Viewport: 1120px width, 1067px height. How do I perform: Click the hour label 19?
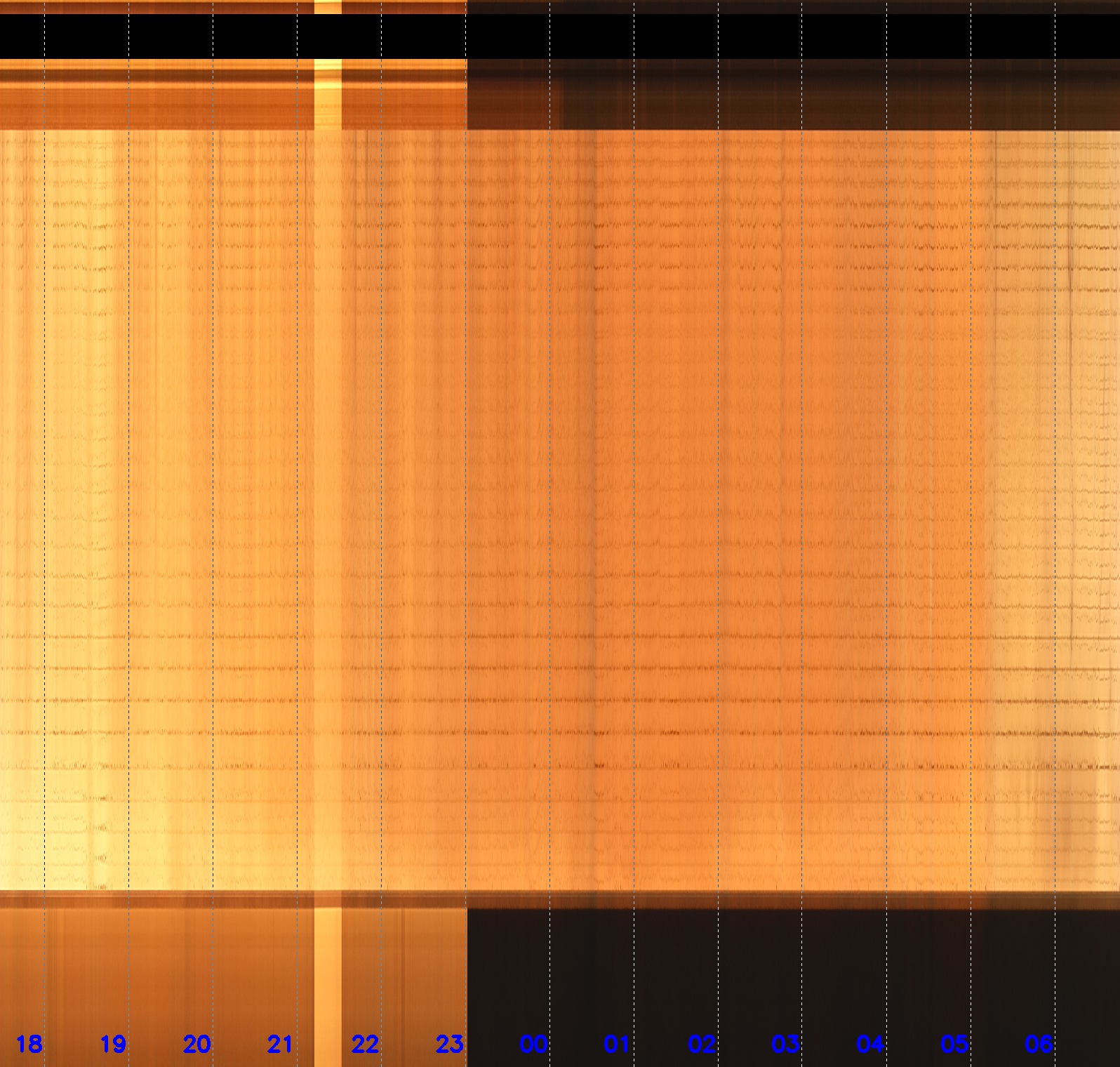pos(113,1045)
